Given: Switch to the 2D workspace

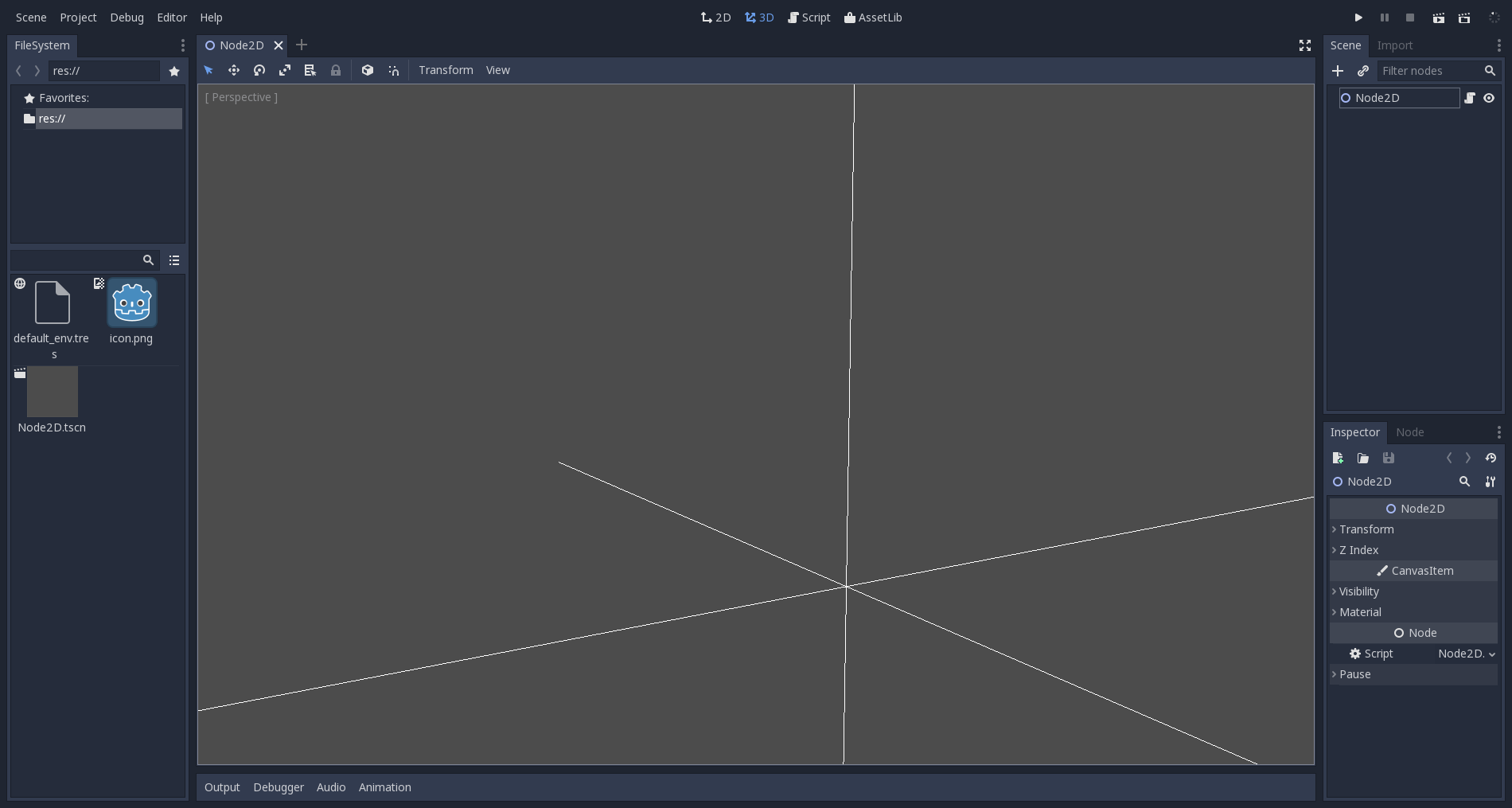Looking at the screenshot, I should [x=715, y=18].
